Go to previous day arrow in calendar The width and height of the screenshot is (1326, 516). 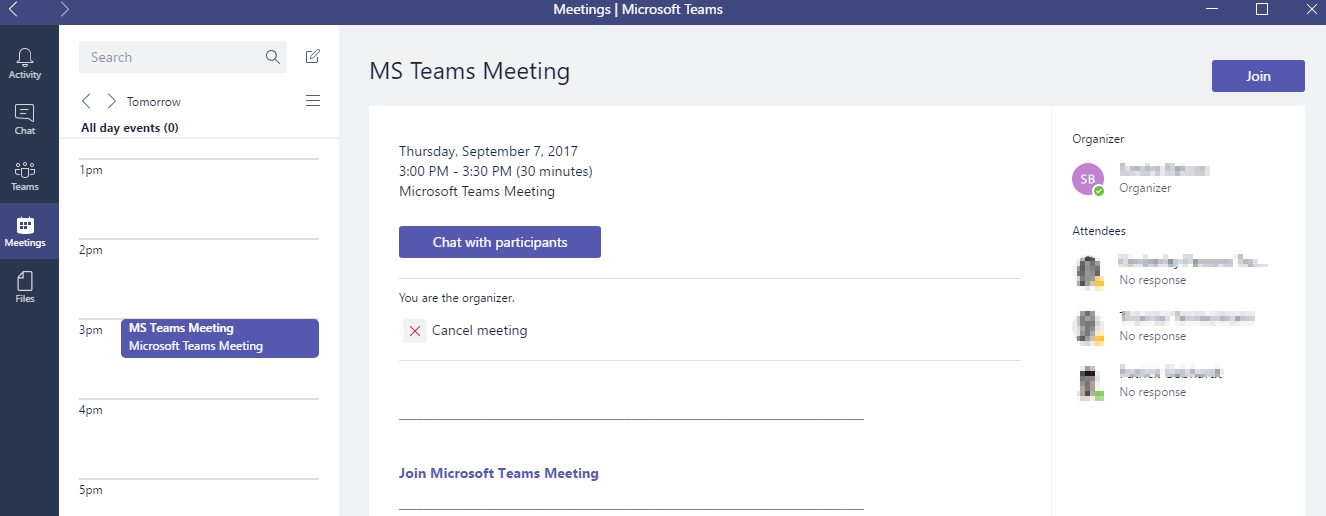click(x=87, y=101)
